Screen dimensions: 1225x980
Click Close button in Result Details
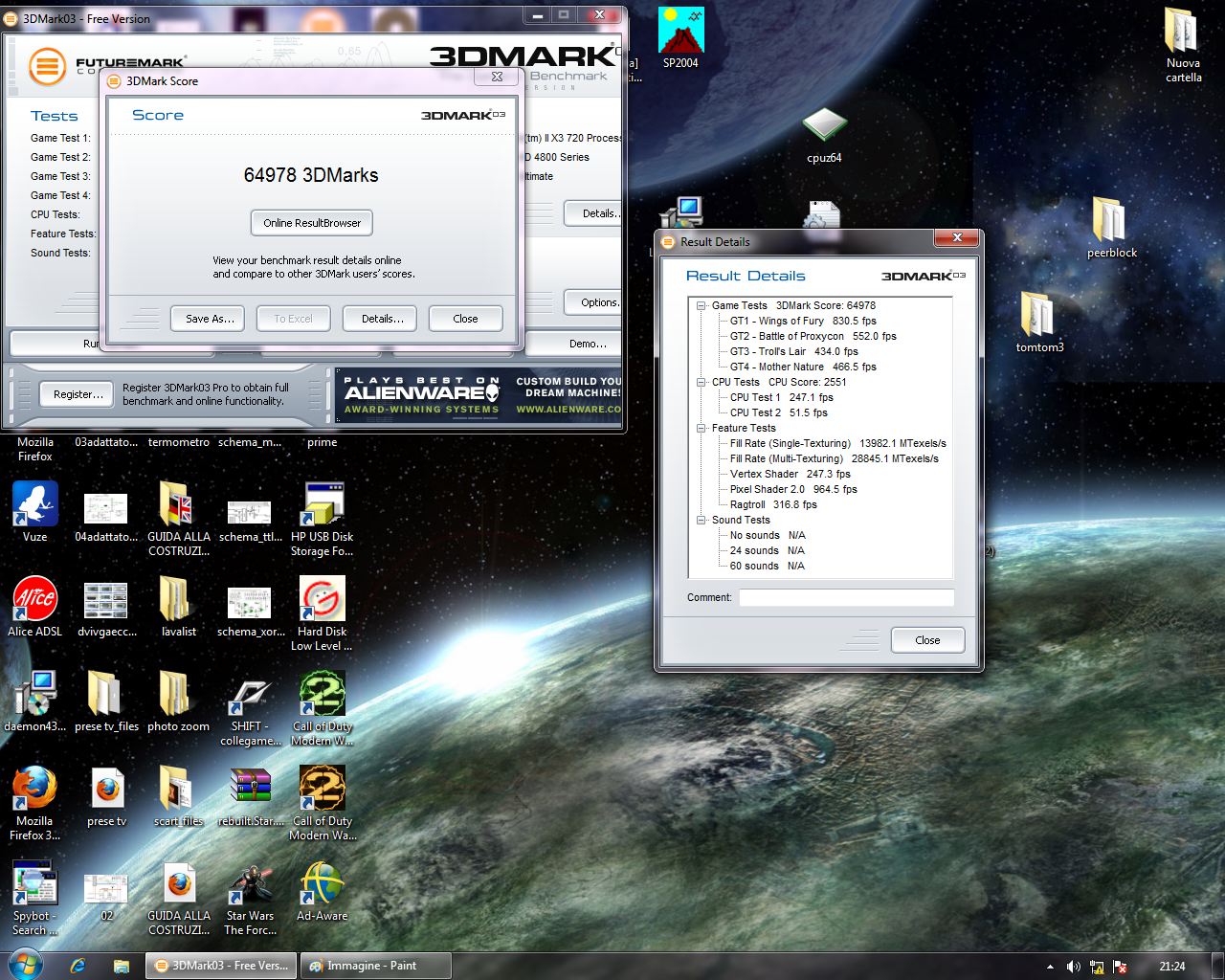[x=927, y=640]
